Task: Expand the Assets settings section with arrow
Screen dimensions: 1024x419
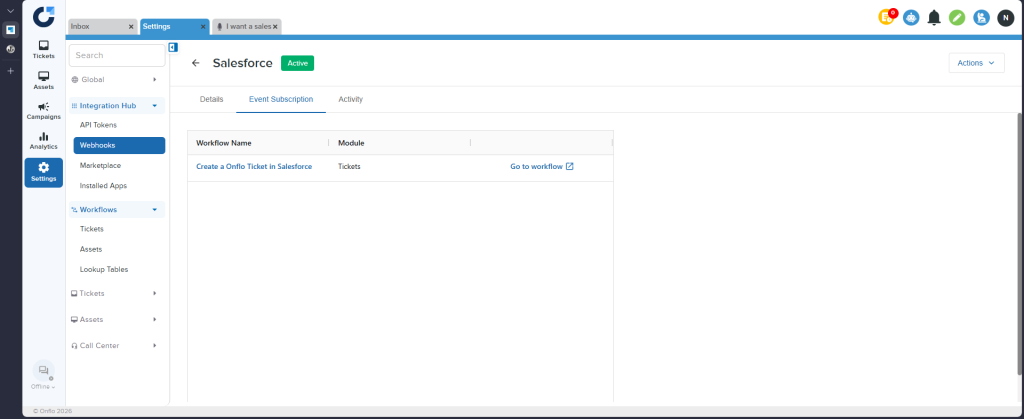Action: point(155,320)
